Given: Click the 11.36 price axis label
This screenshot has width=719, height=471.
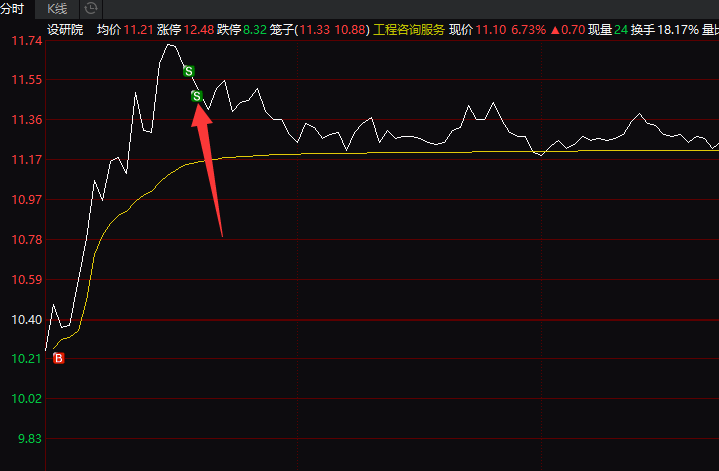Looking at the screenshot, I should pos(27,120).
